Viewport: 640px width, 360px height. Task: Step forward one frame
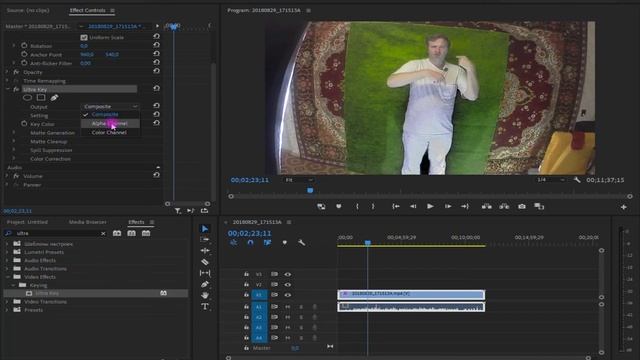coord(448,207)
